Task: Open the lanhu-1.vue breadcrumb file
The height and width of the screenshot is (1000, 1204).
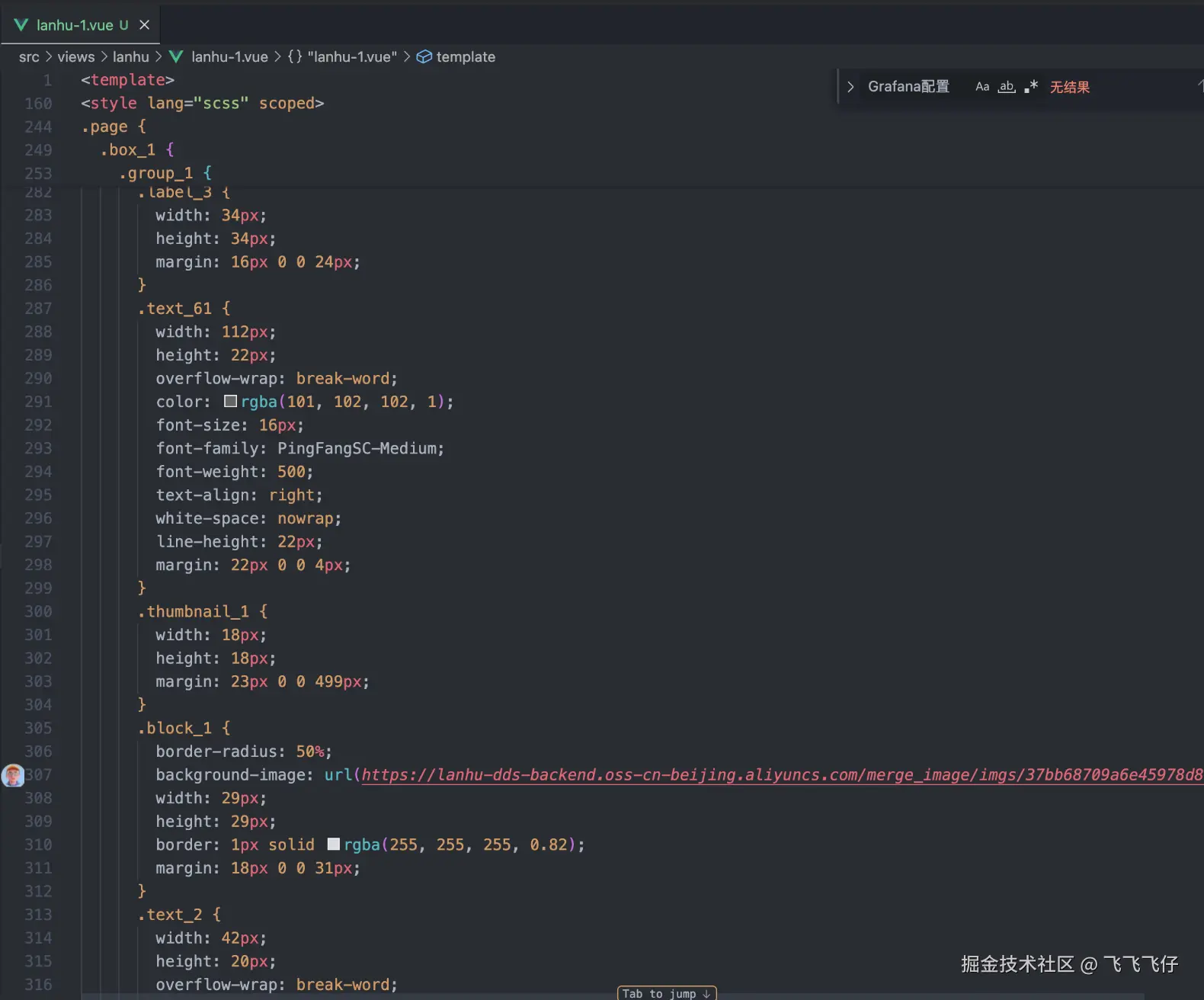Action: click(x=229, y=57)
